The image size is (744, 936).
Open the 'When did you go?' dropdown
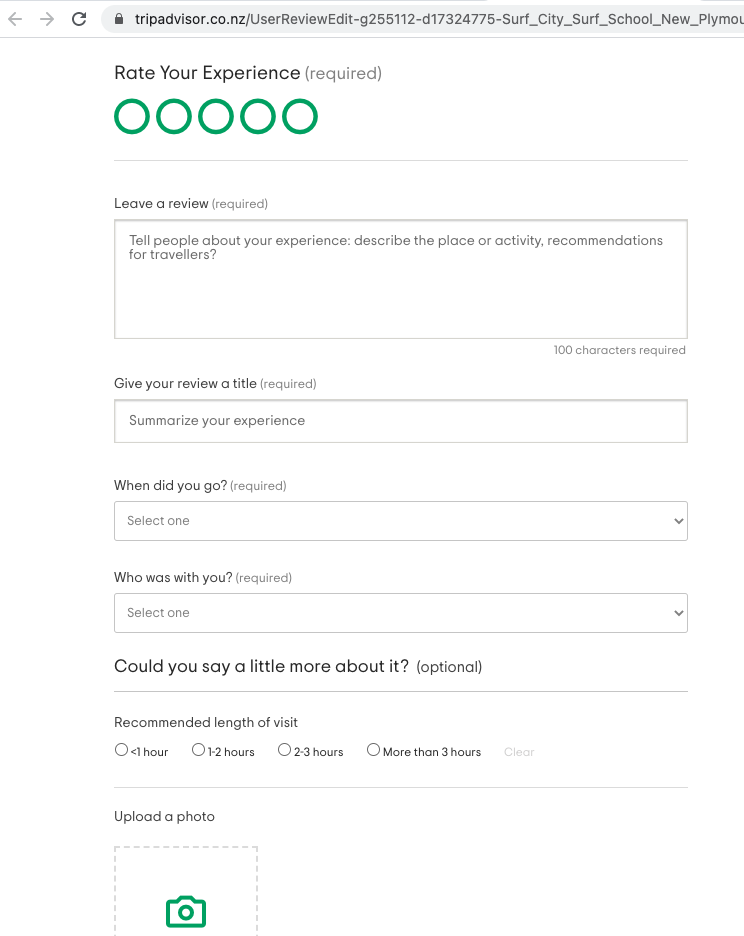pos(400,521)
